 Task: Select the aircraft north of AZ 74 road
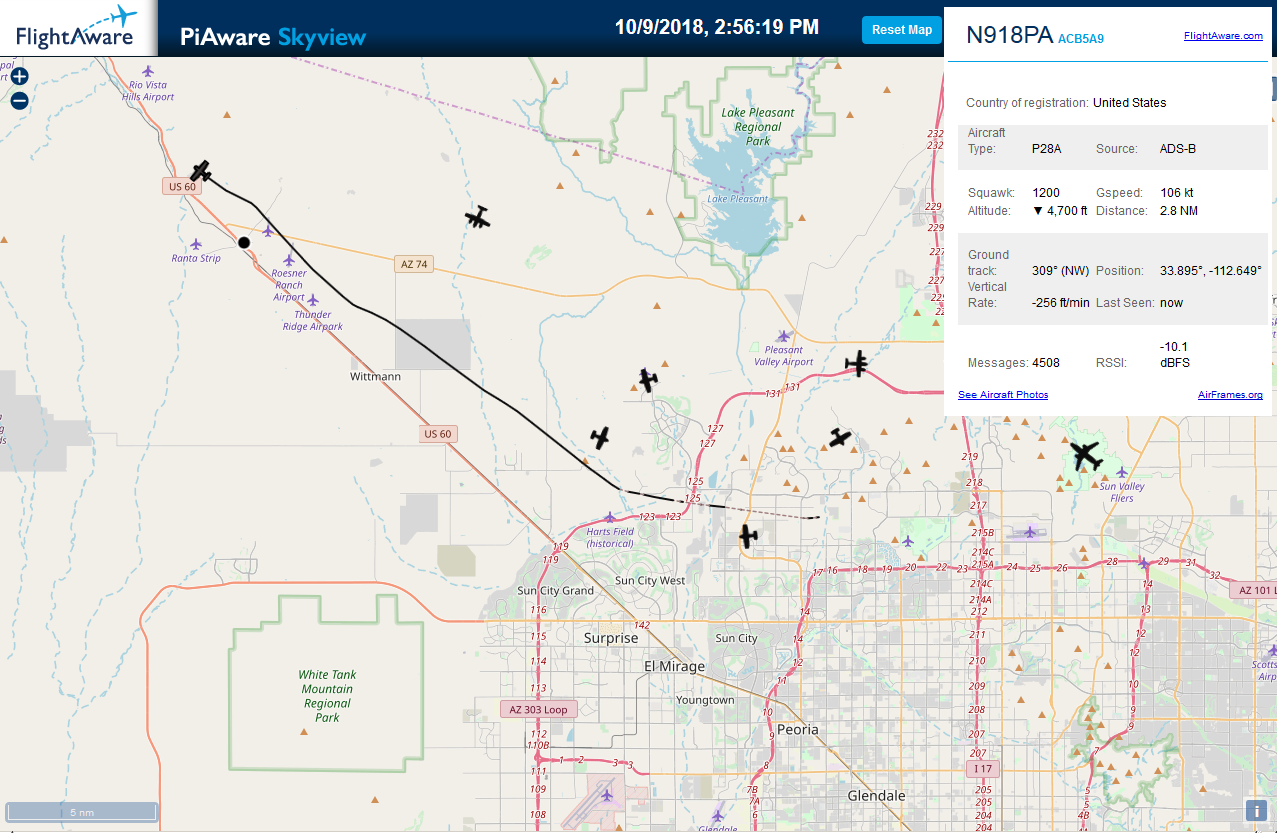coord(479,217)
